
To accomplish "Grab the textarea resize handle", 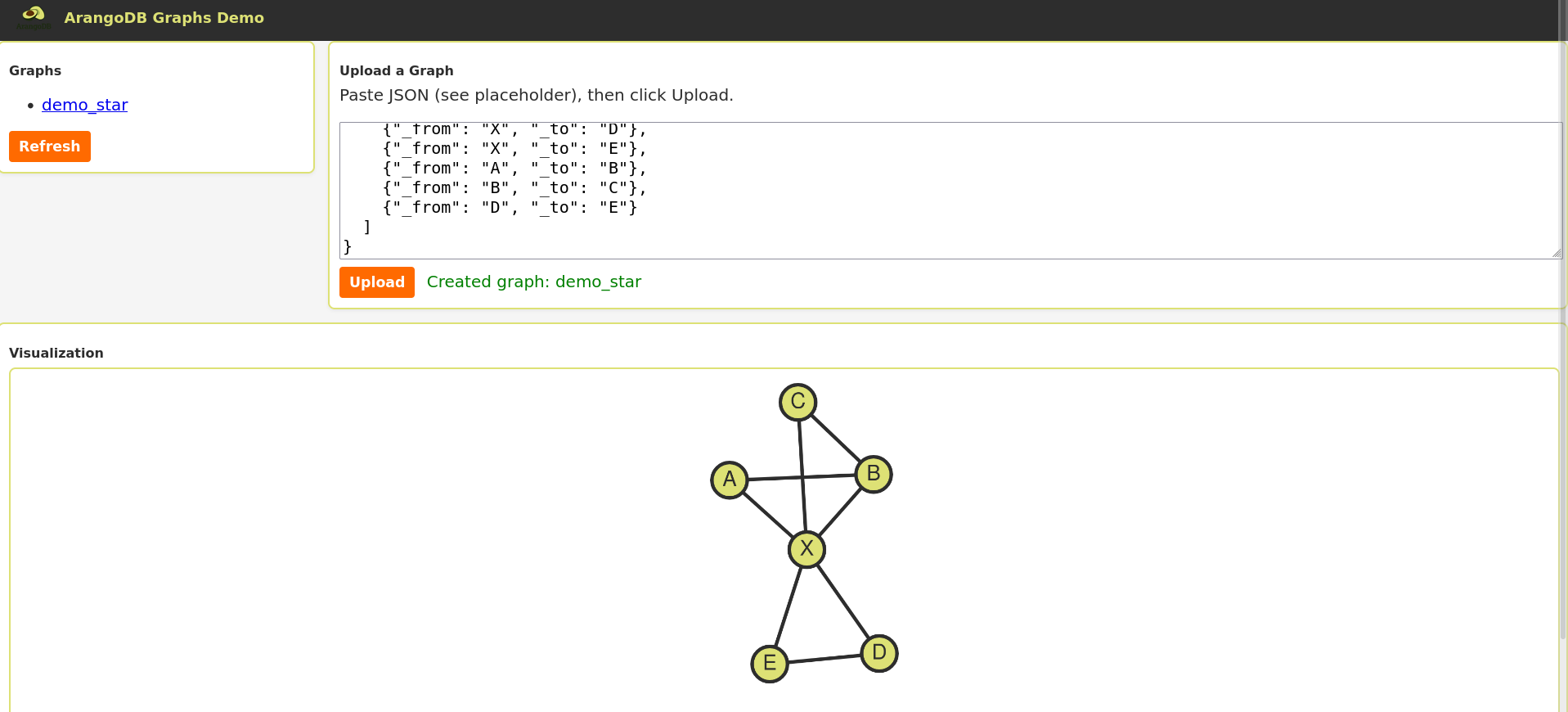I will pos(1556,253).
